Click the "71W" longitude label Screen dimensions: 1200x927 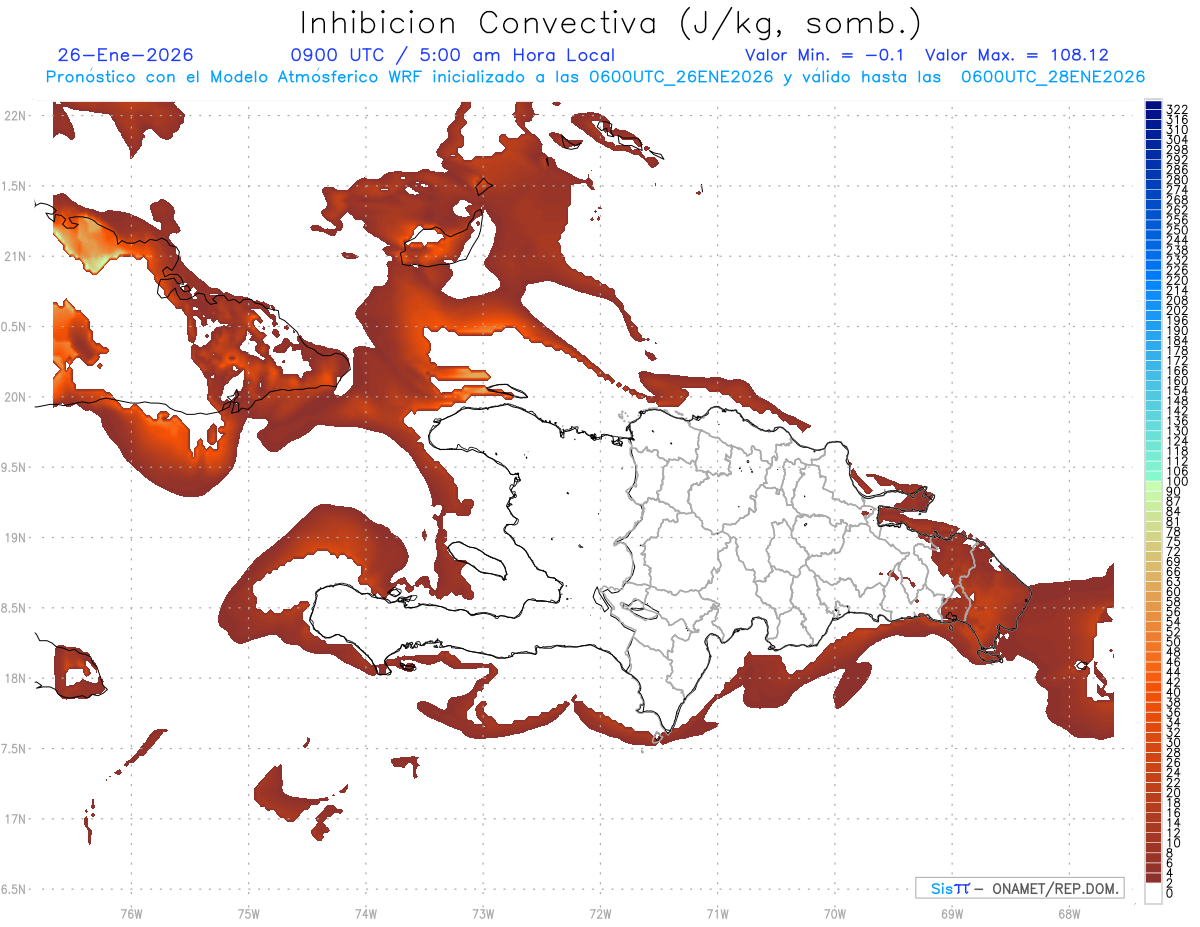click(x=717, y=913)
